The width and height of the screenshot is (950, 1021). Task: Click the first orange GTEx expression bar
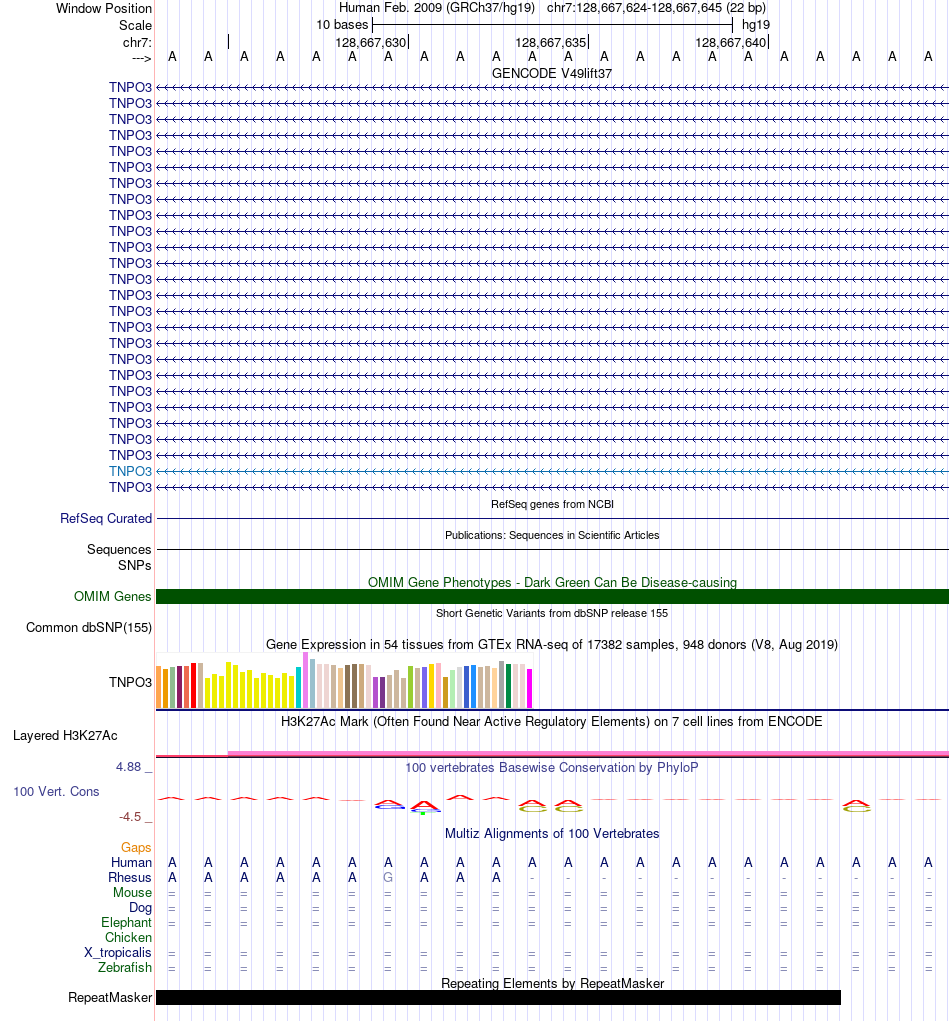click(x=159, y=686)
